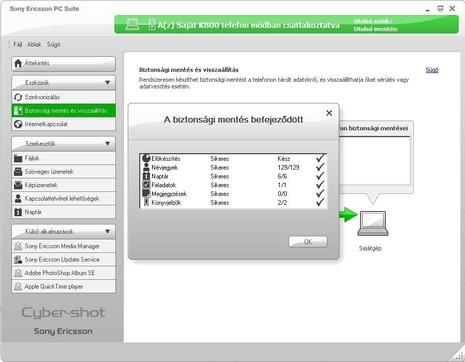Click the phone icon in green status banner
The image size is (465, 362).
(151, 25)
